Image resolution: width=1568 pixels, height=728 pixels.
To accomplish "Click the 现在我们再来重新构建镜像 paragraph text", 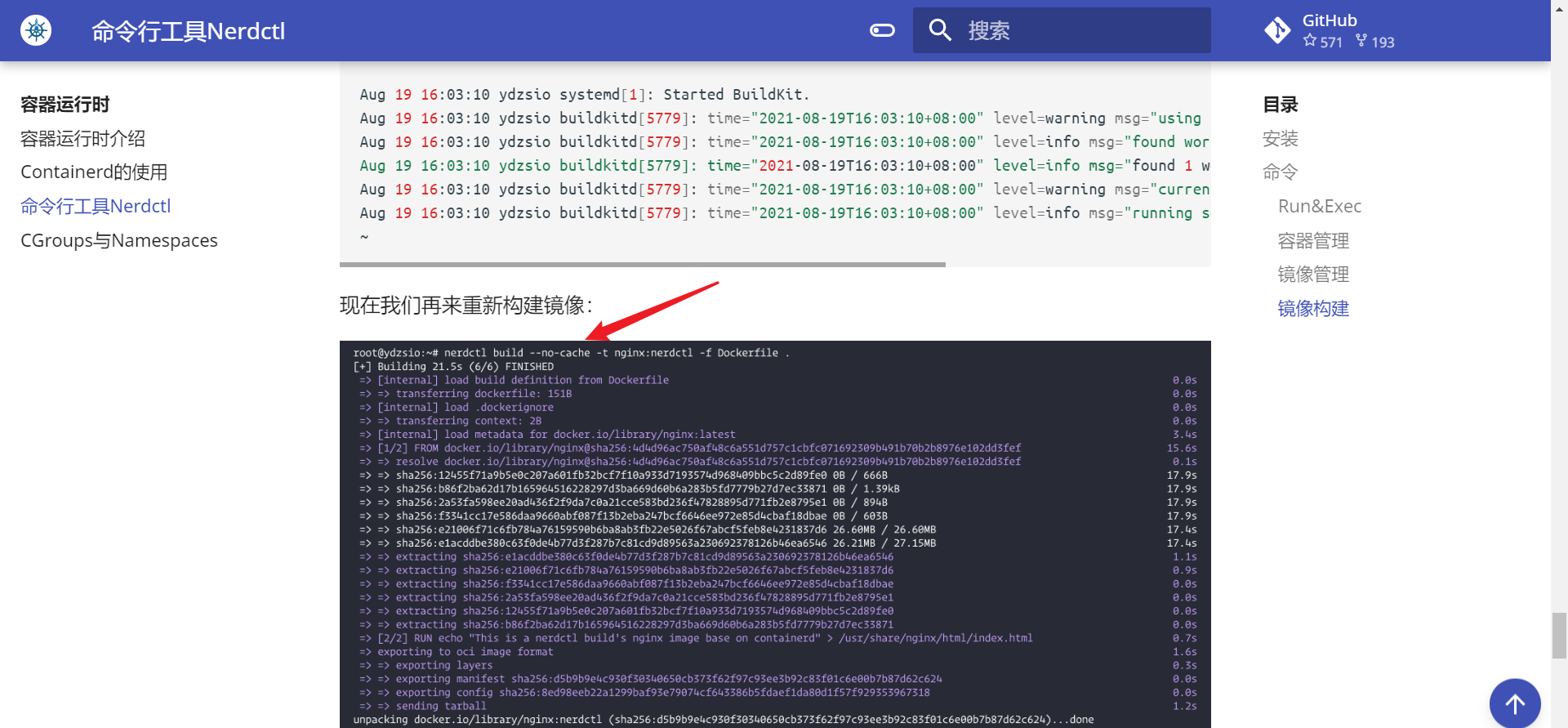I will 465,306.
